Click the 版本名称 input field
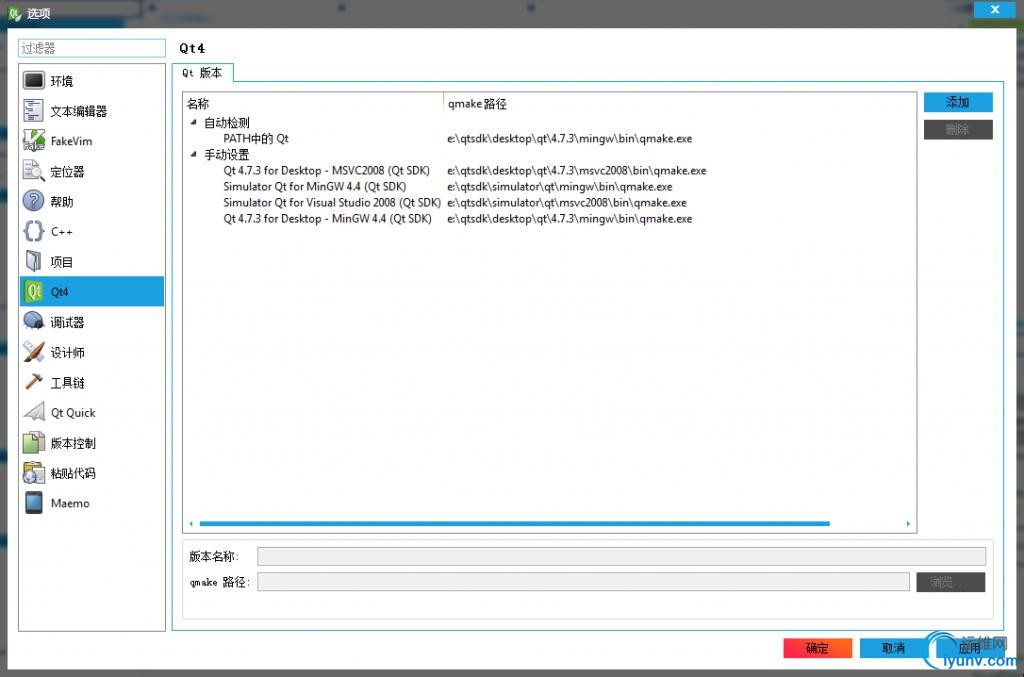Screen dimensions: 1024x677 pyautogui.click(x=621, y=556)
